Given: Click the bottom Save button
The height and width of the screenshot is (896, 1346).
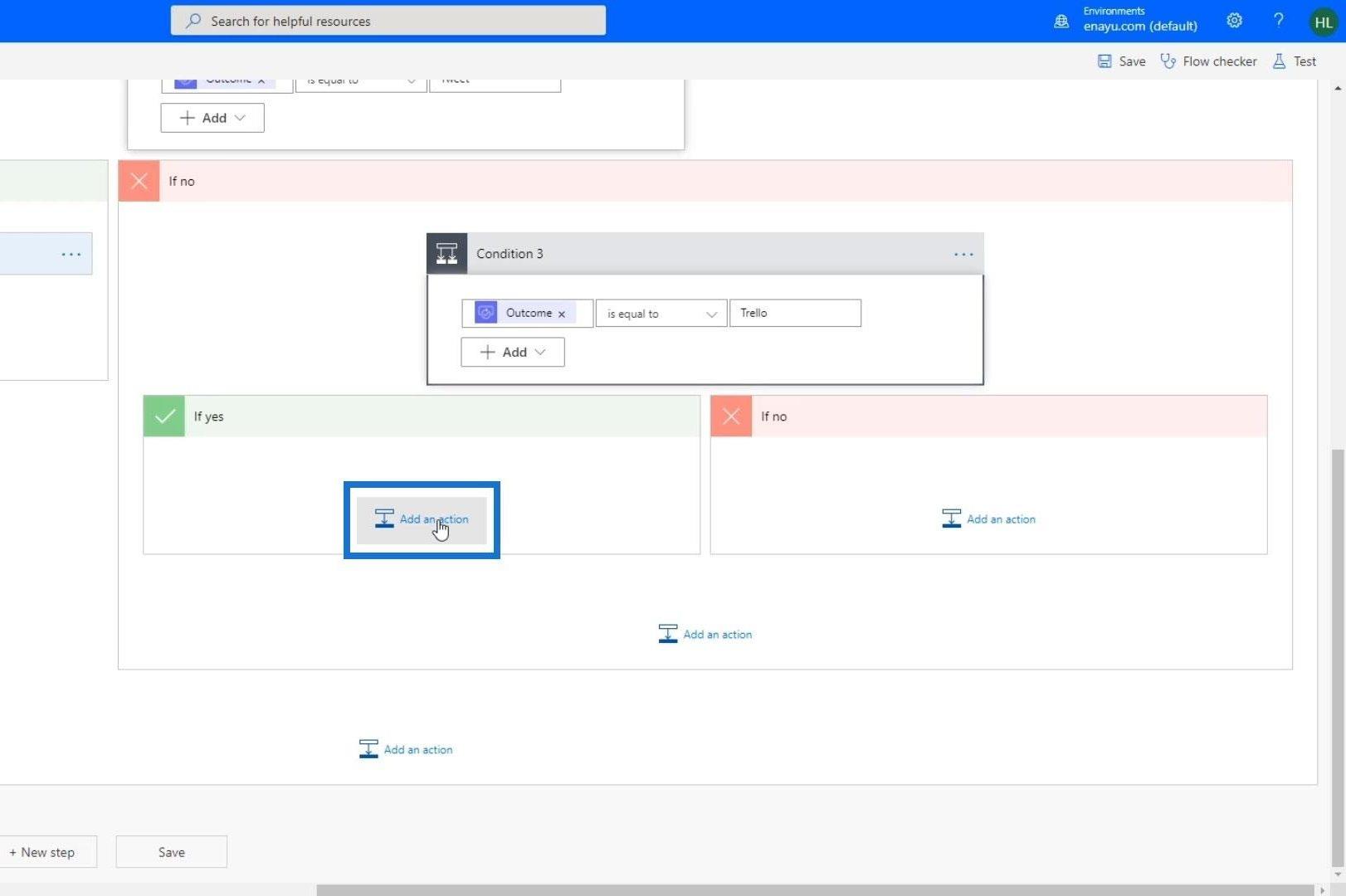Looking at the screenshot, I should 171,852.
